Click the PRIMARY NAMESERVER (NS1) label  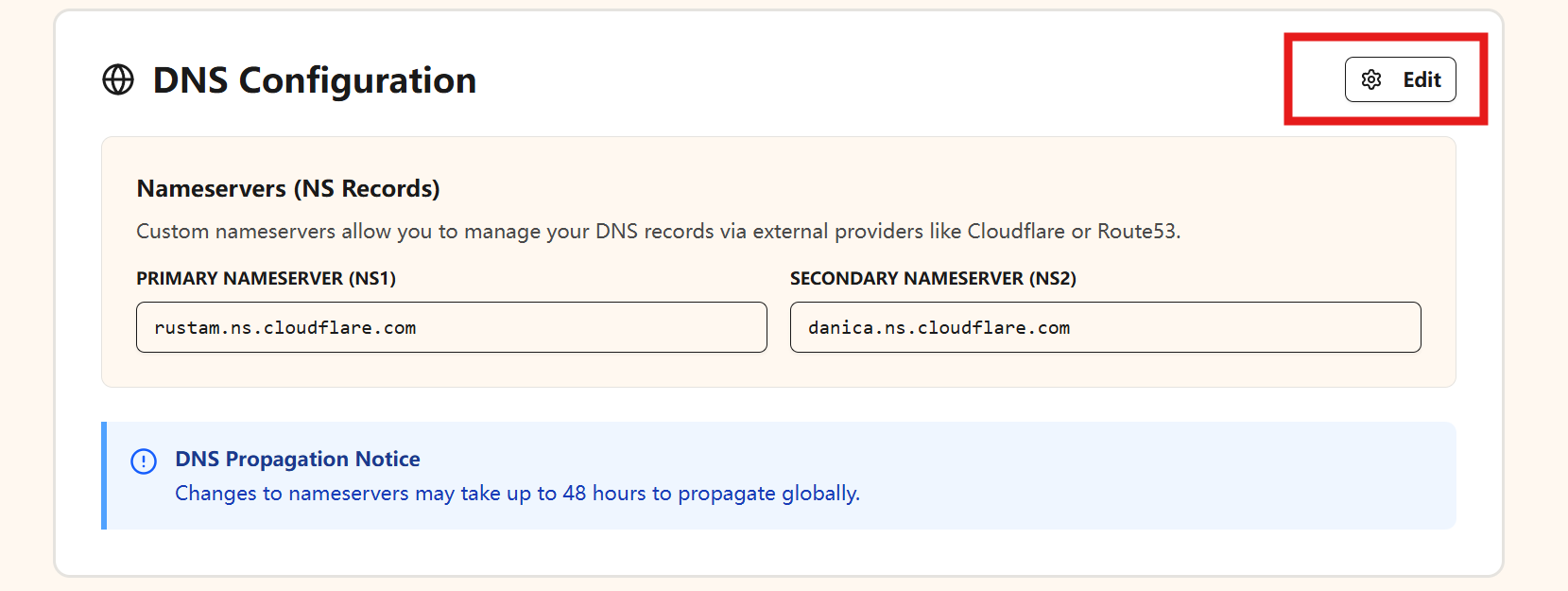(x=267, y=278)
